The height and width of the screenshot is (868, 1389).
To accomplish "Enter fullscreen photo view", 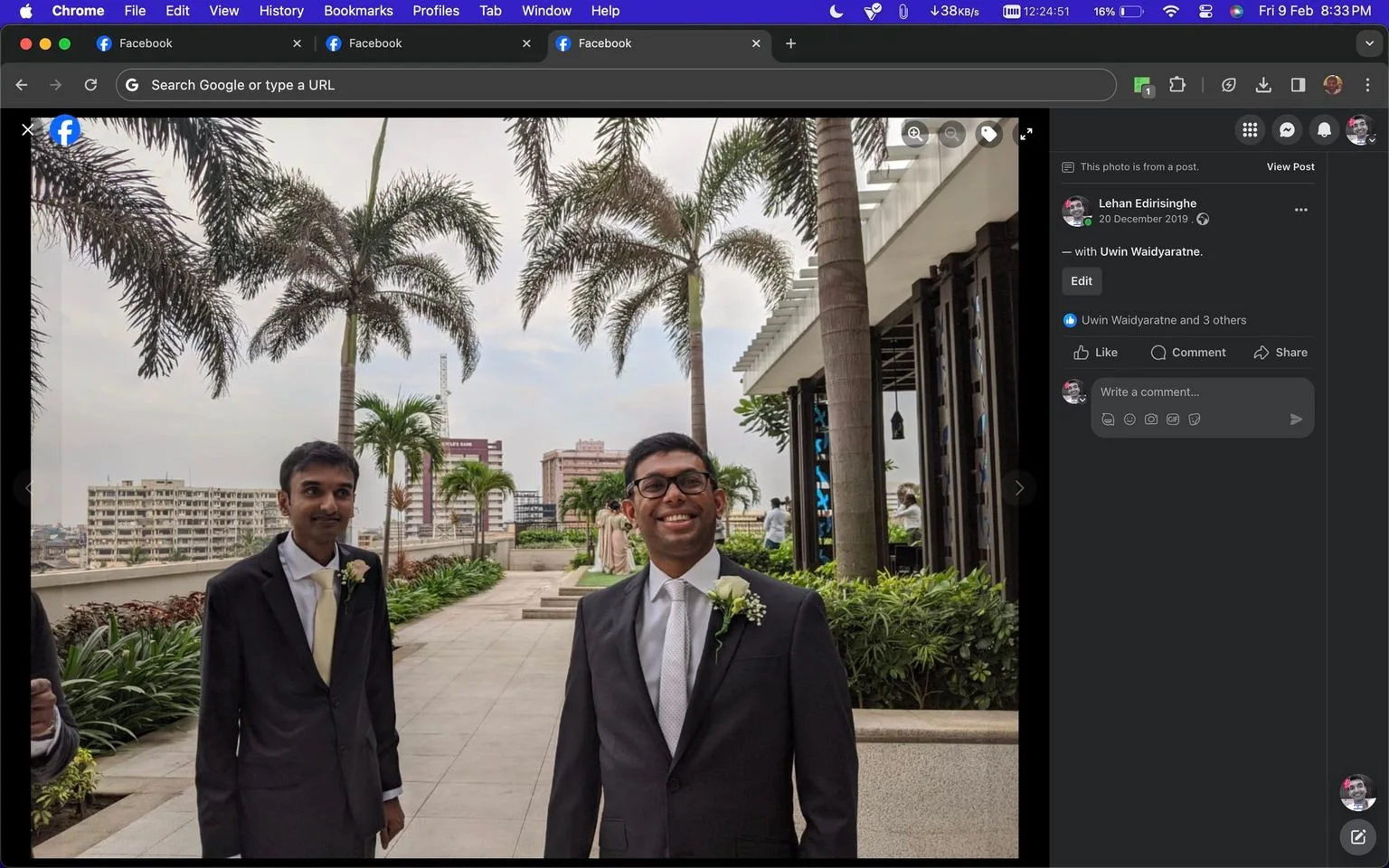I will (x=1025, y=134).
